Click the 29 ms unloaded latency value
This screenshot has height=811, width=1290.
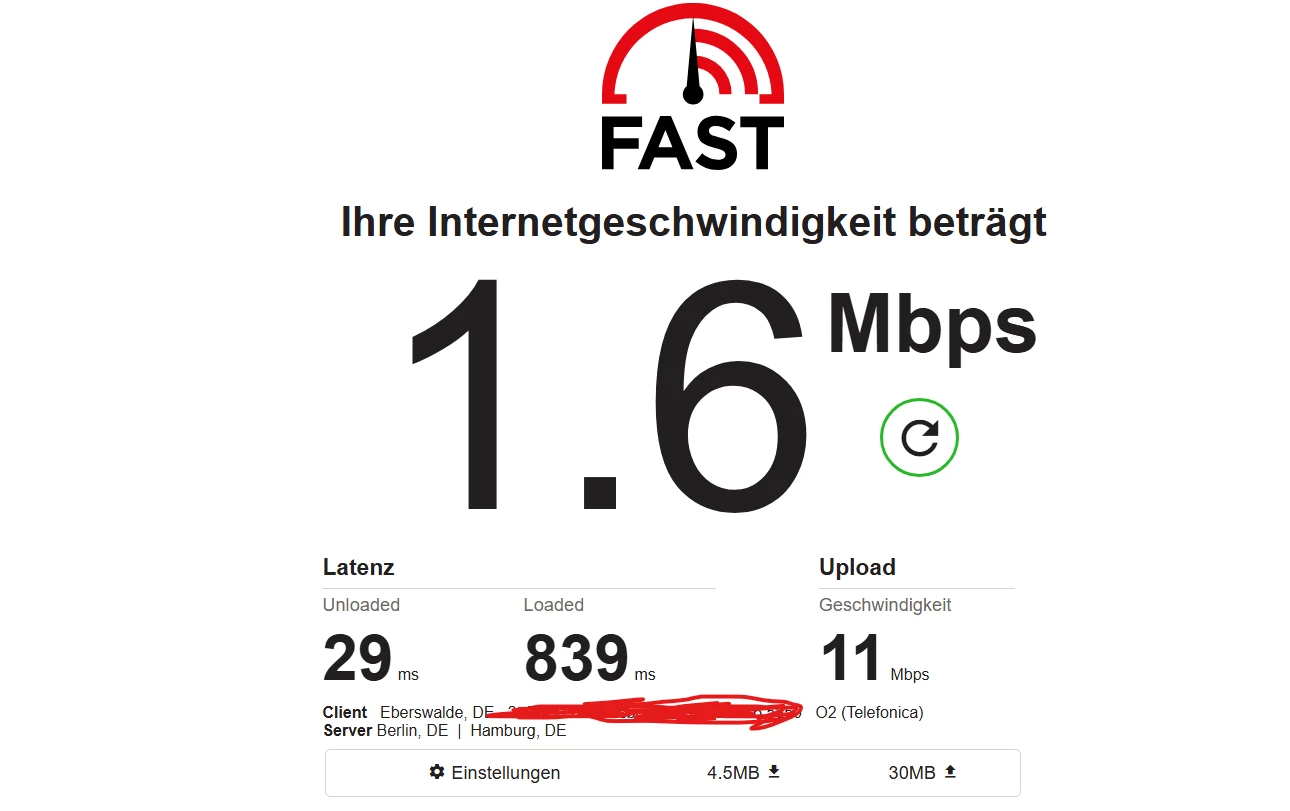click(370, 659)
